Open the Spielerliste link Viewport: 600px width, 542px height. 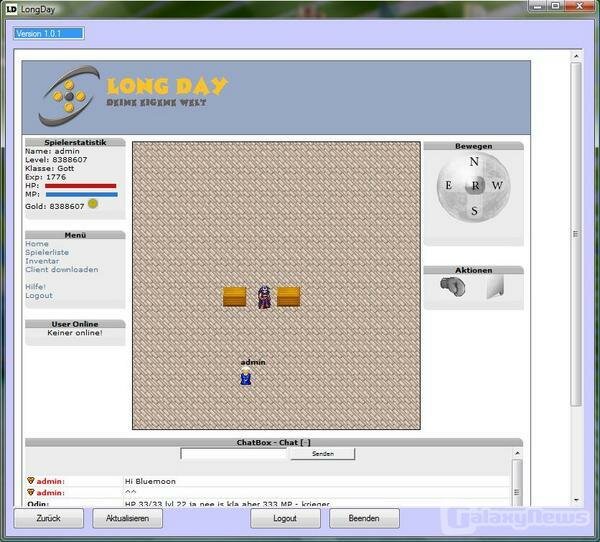(47, 253)
